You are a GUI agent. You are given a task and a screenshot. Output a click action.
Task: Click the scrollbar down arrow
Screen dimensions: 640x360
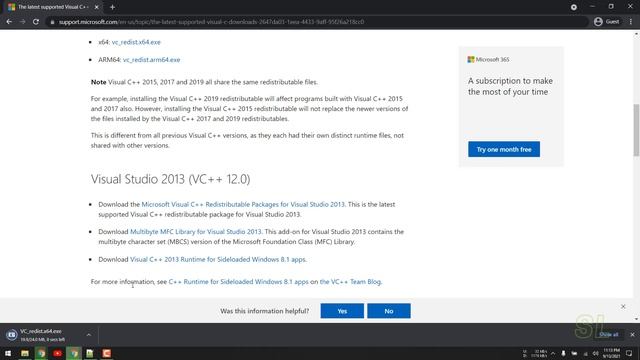click(636, 319)
